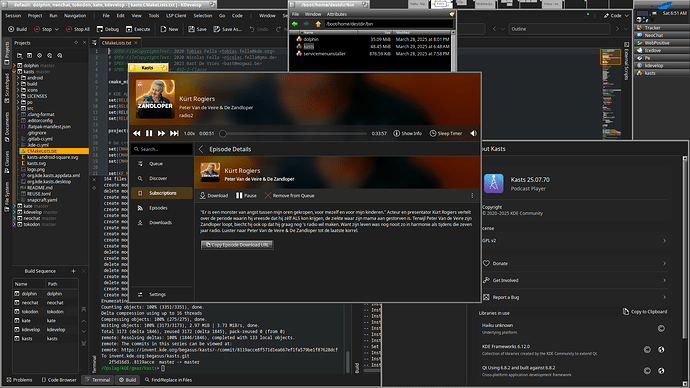
Task: Fast-forward the Kasts episode
Action: click(161, 133)
